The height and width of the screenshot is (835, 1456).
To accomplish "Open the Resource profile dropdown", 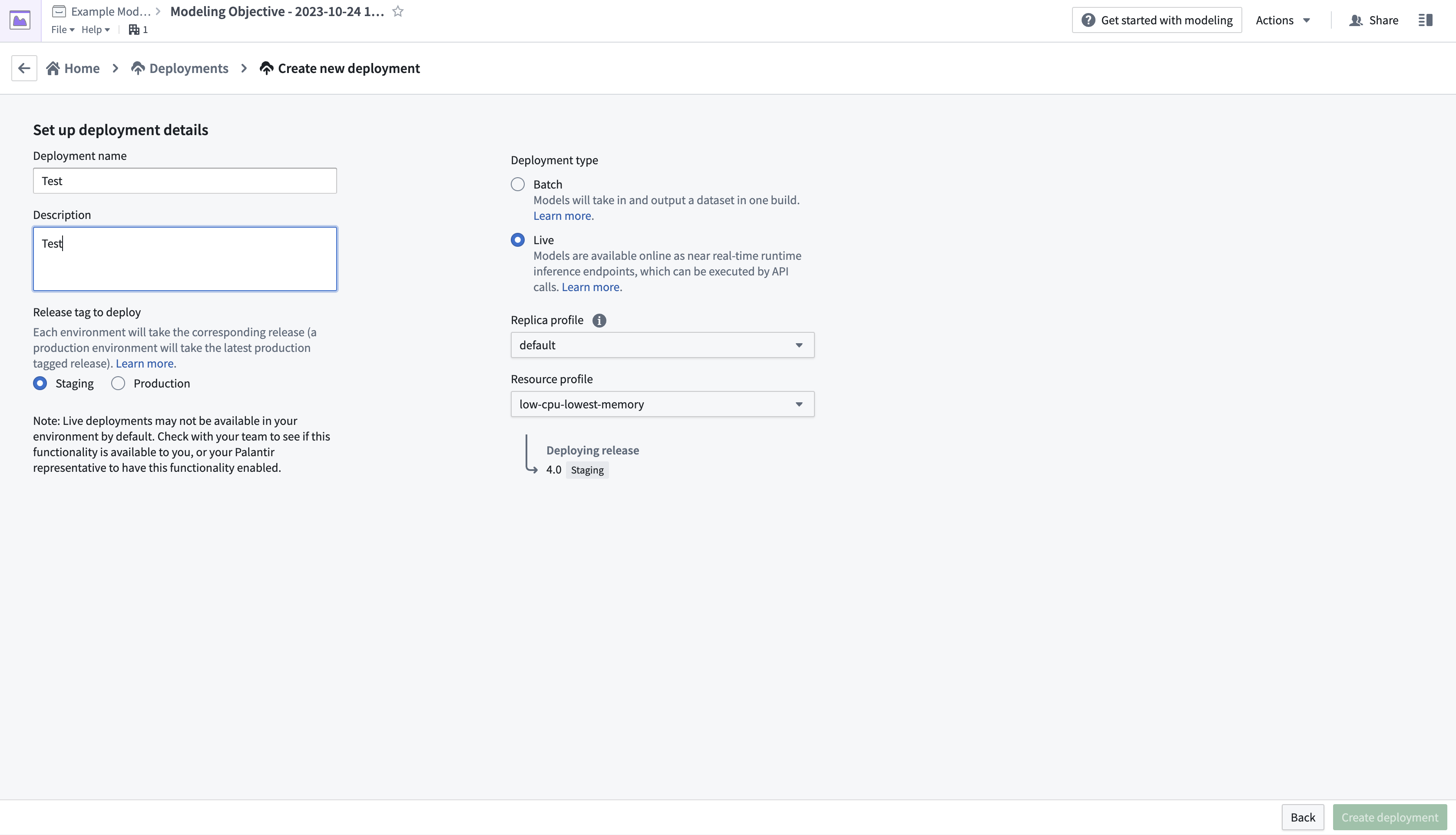I will pyautogui.click(x=662, y=404).
